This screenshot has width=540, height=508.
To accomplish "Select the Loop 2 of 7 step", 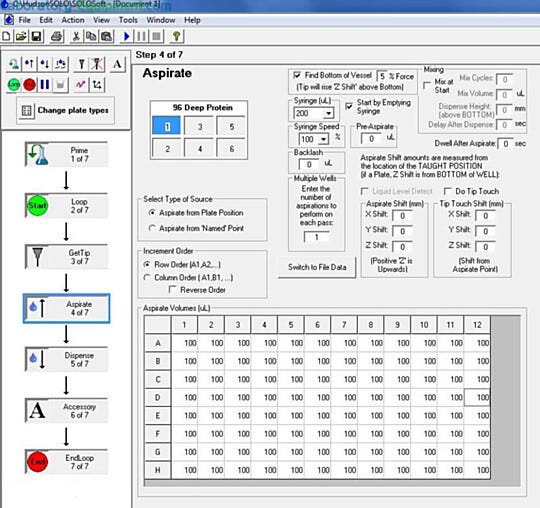I will [x=66, y=205].
